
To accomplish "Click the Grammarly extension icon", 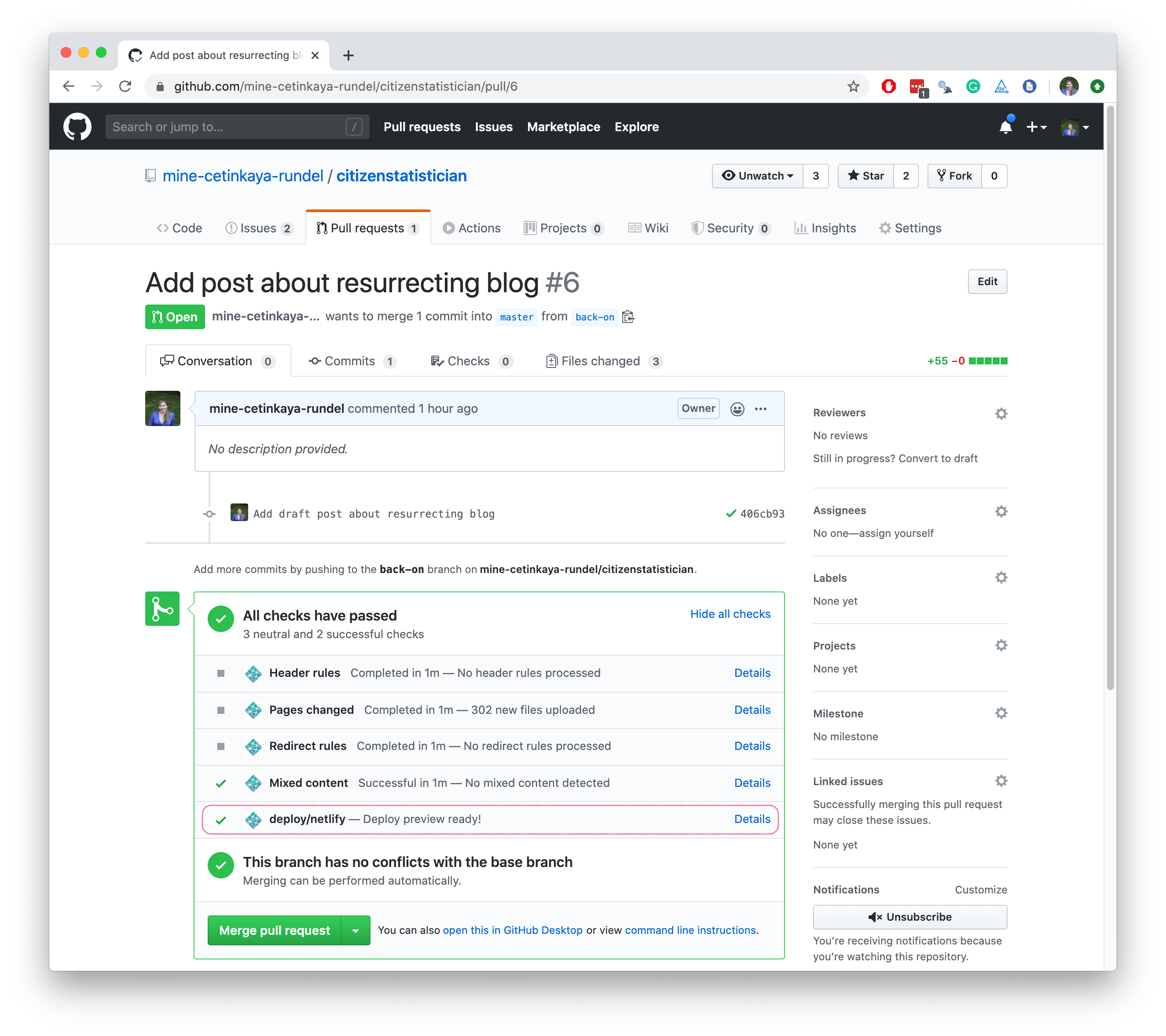I will (972, 86).
